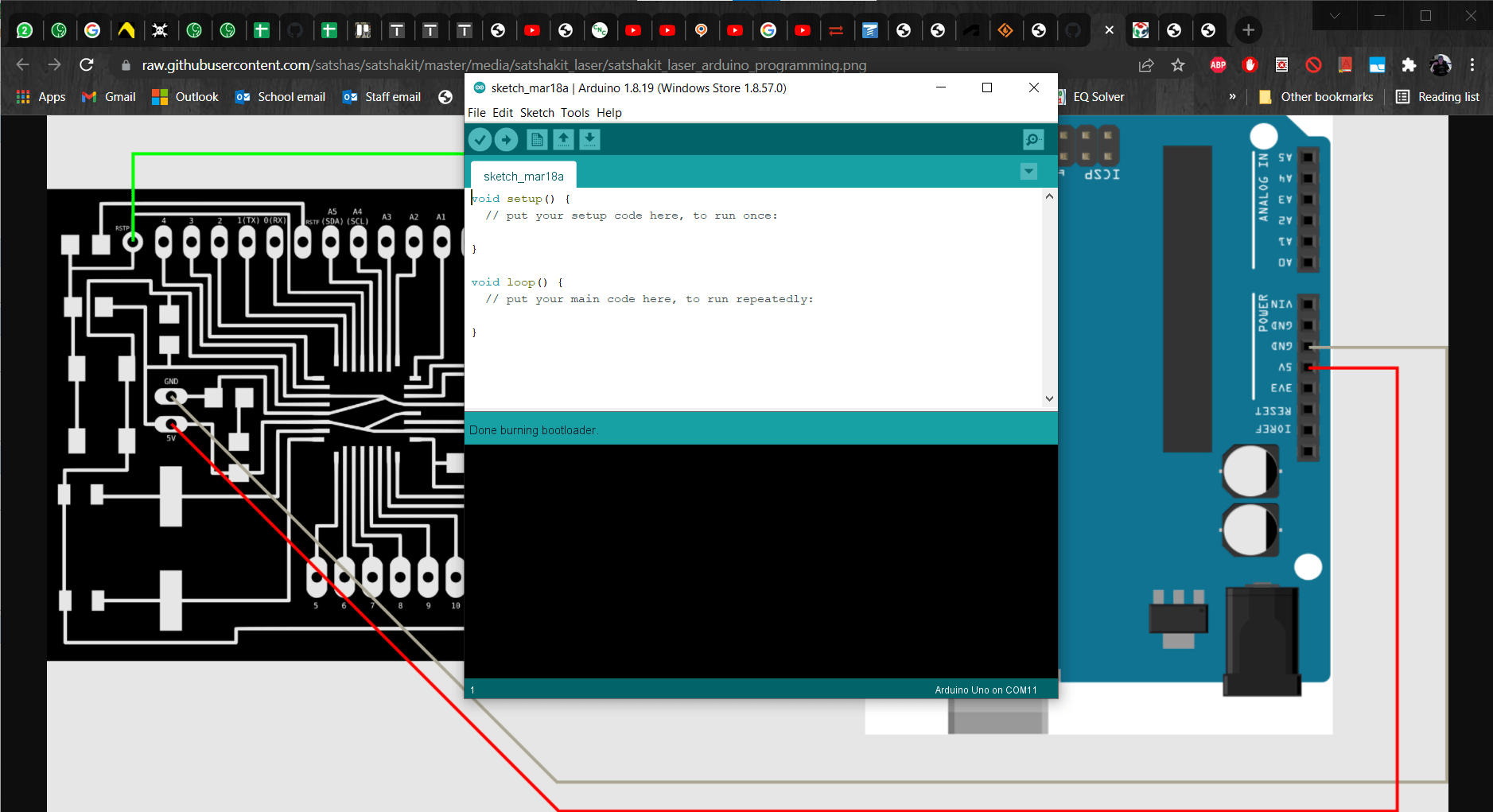Open the Reading list panel
Image resolution: width=1493 pixels, height=812 pixels.
pos(1438,97)
